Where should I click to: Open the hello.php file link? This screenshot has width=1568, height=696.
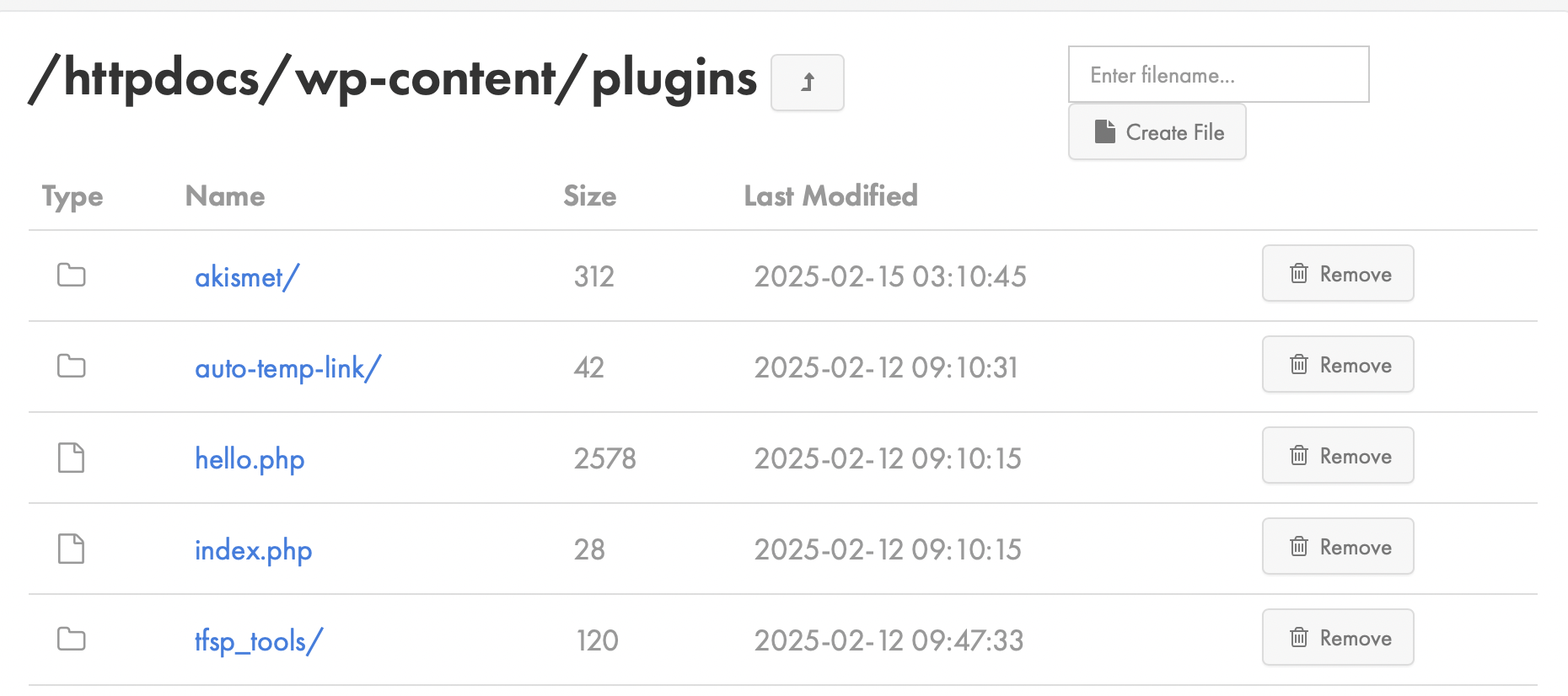(x=250, y=459)
